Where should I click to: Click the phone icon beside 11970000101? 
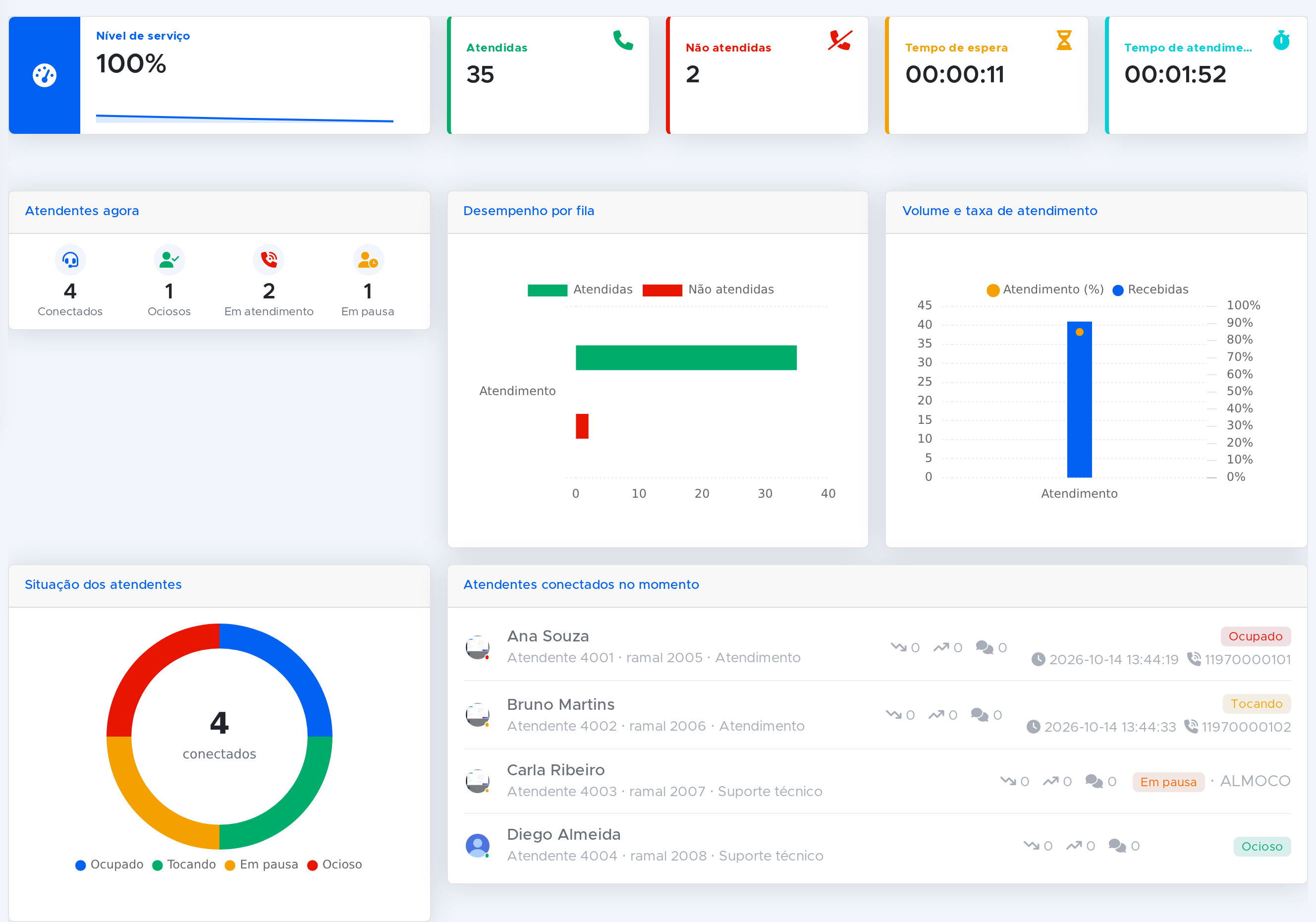[x=1194, y=659]
